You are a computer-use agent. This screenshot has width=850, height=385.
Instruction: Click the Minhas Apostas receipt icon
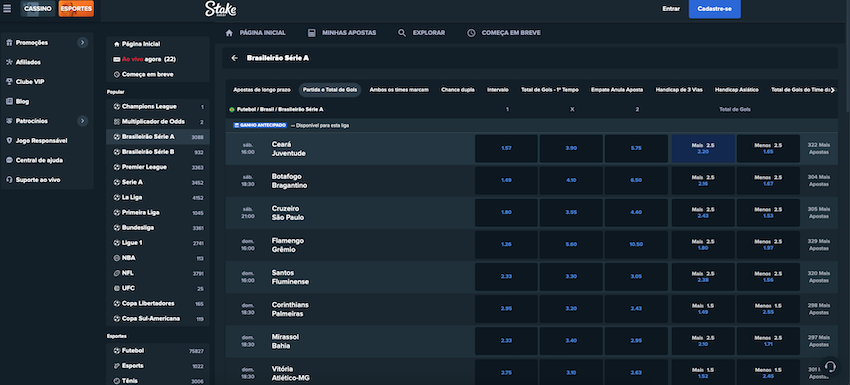click(x=311, y=33)
